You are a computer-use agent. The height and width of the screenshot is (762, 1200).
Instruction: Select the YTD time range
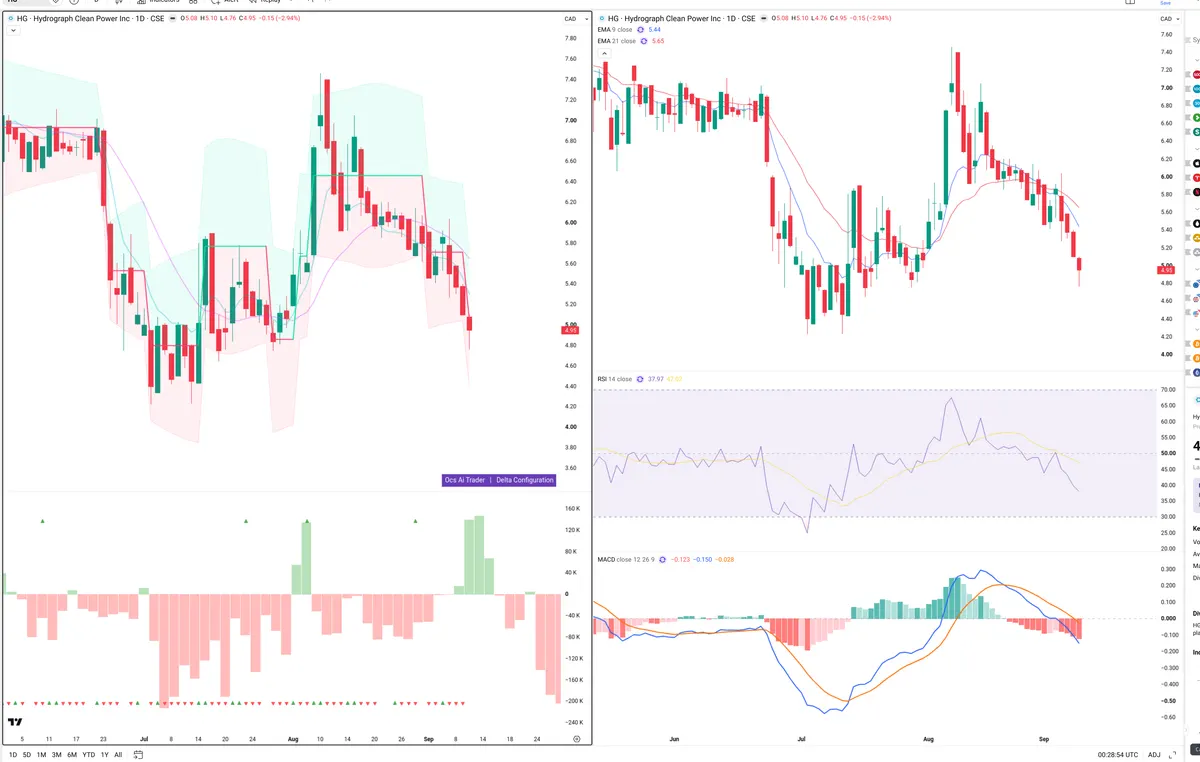coord(89,755)
